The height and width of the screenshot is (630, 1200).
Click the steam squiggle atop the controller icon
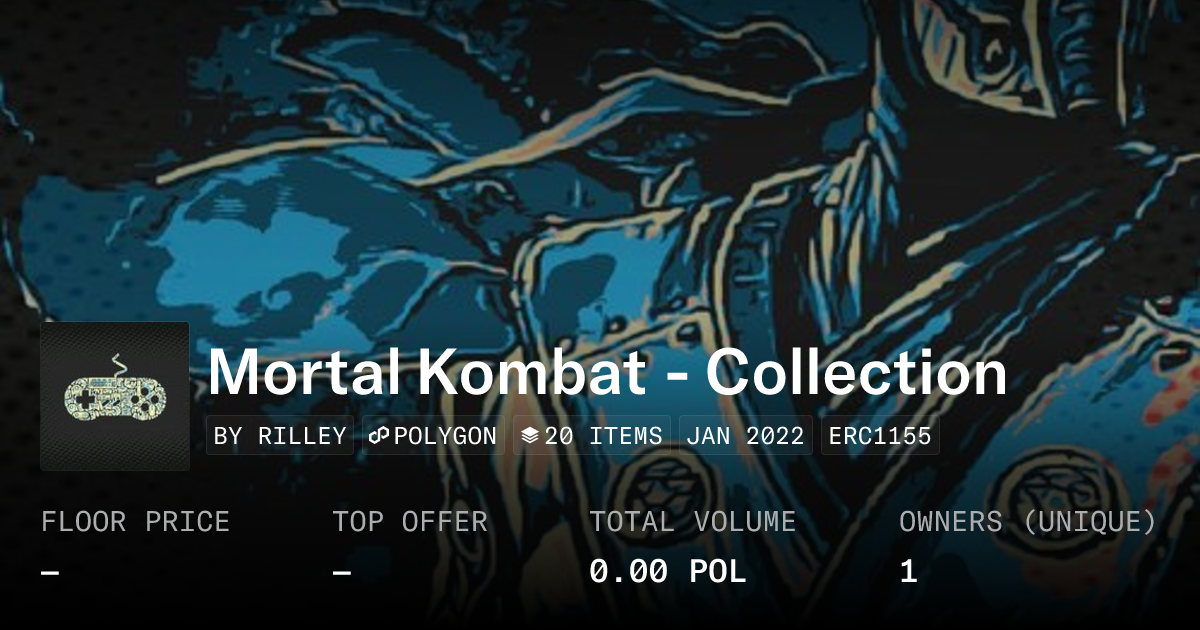(x=118, y=364)
